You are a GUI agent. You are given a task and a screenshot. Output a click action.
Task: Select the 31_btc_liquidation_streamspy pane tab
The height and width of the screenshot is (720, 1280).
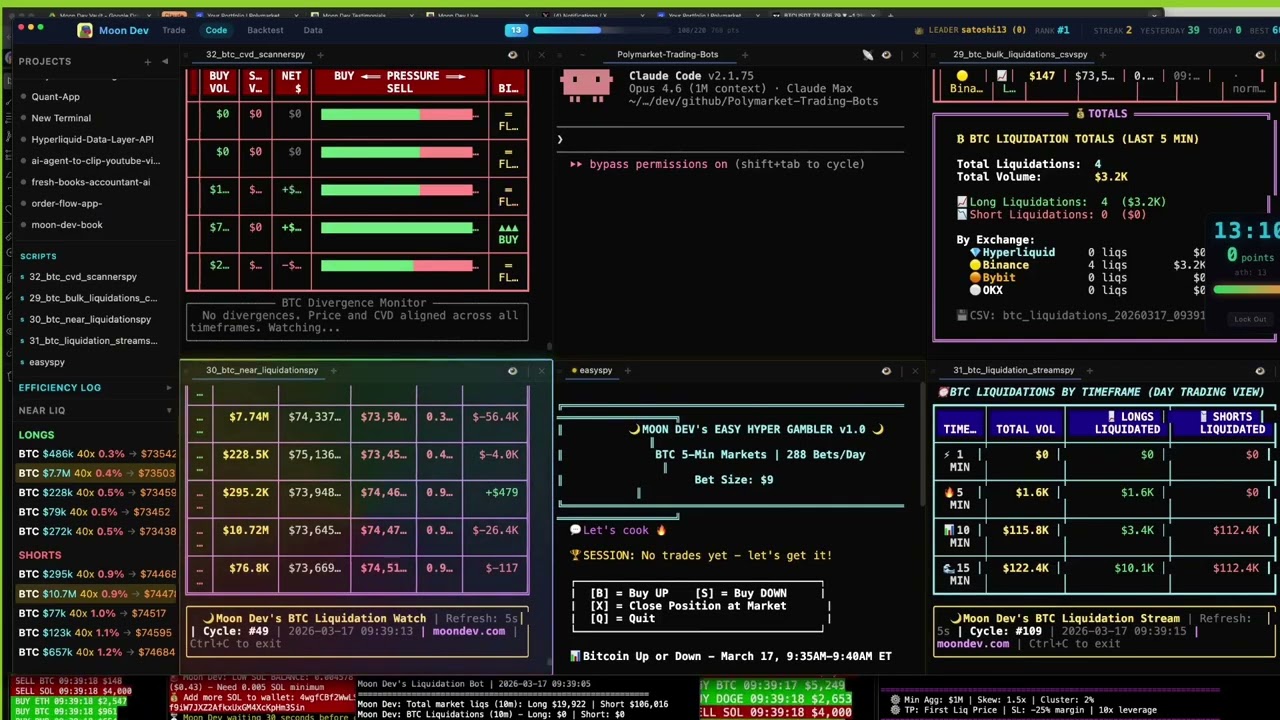click(1013, 370)
